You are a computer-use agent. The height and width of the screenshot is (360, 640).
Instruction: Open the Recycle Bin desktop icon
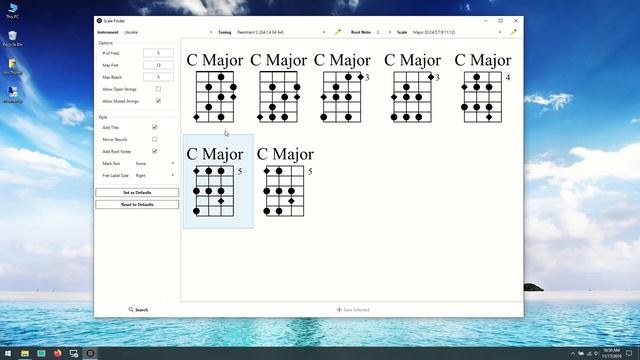(x=12, y=39)
